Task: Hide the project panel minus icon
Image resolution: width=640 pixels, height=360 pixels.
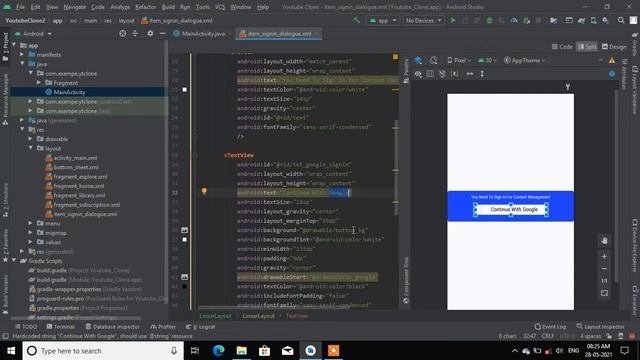Action: pos(162,33)
